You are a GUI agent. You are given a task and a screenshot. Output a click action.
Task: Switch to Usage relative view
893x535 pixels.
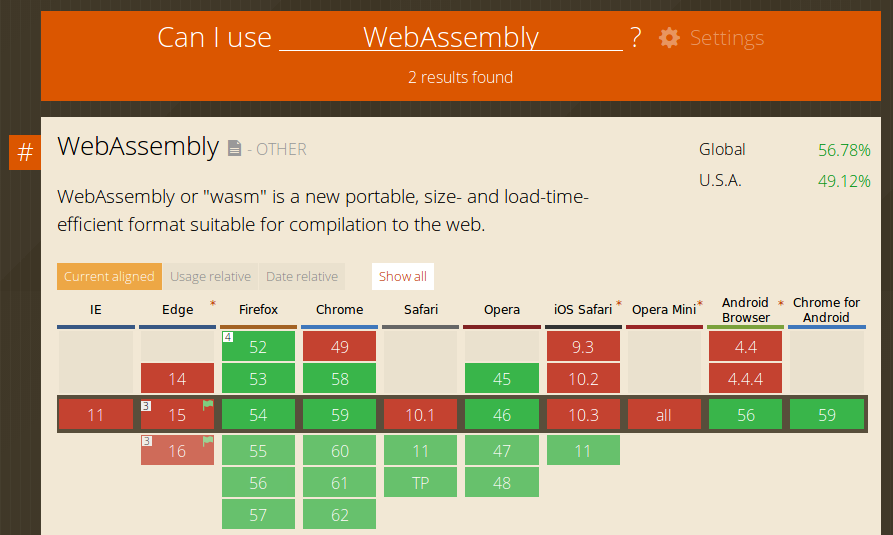click(210, 277)
